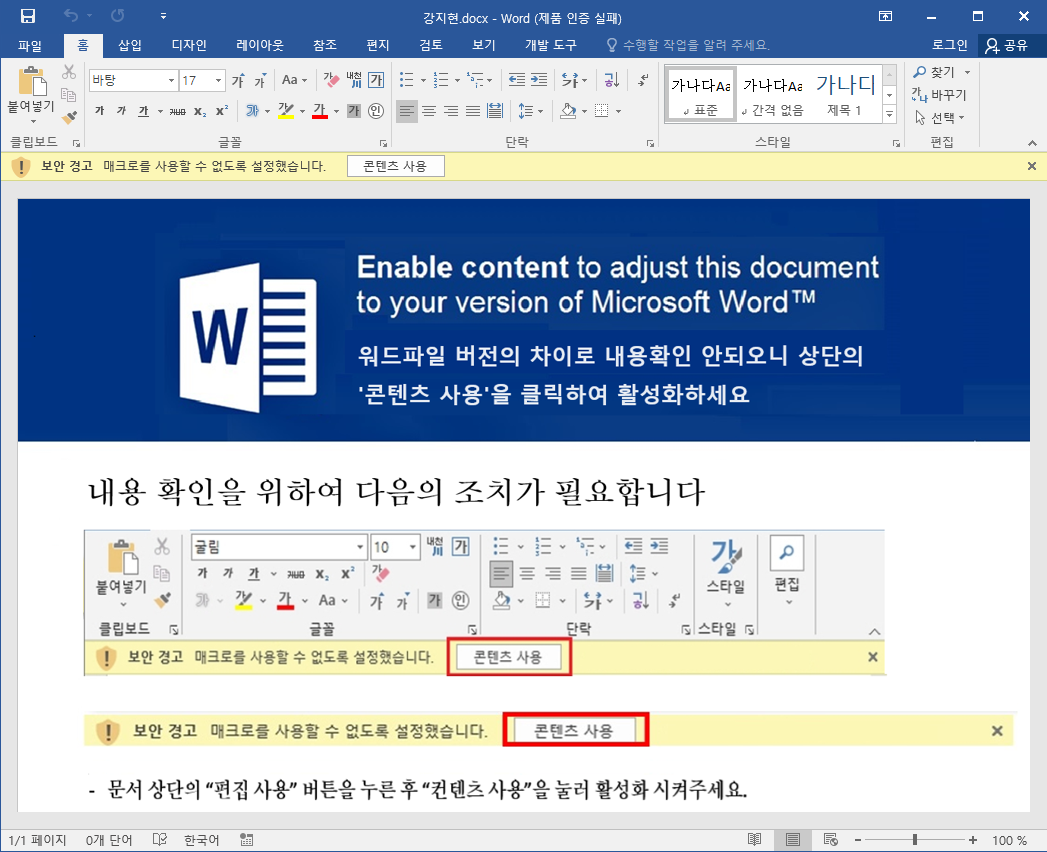Undo the last action

tap(71, 15)
